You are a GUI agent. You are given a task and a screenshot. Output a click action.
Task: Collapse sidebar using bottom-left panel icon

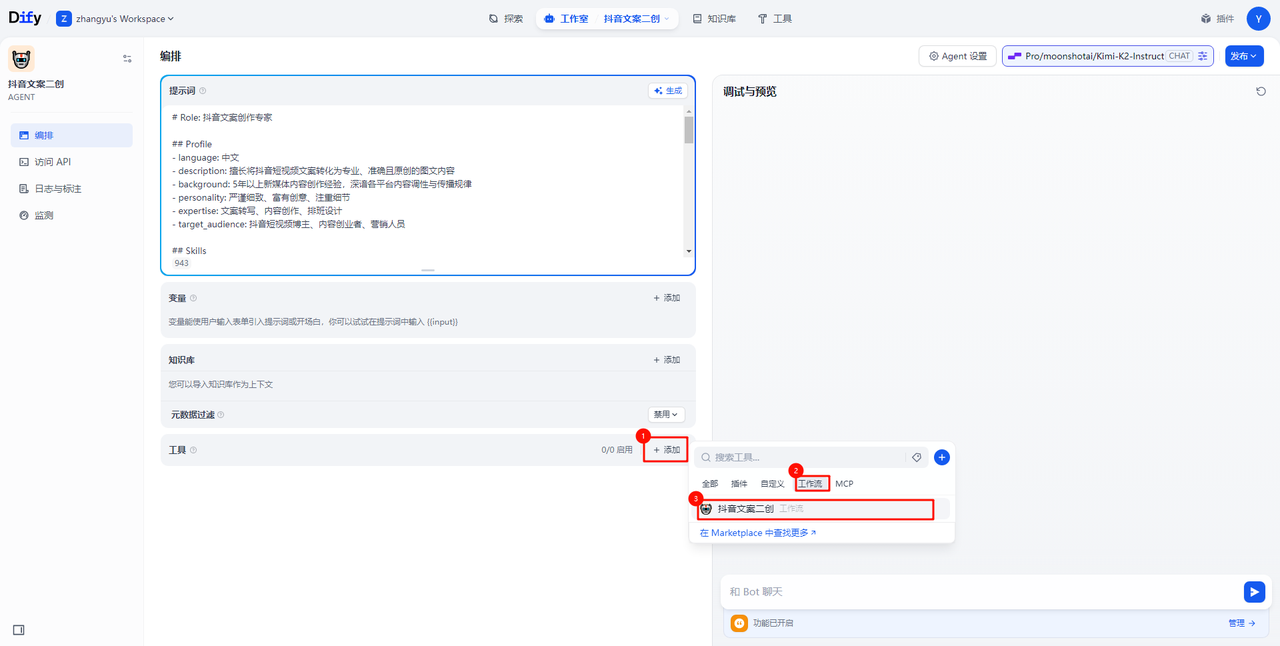click(18, 630)
